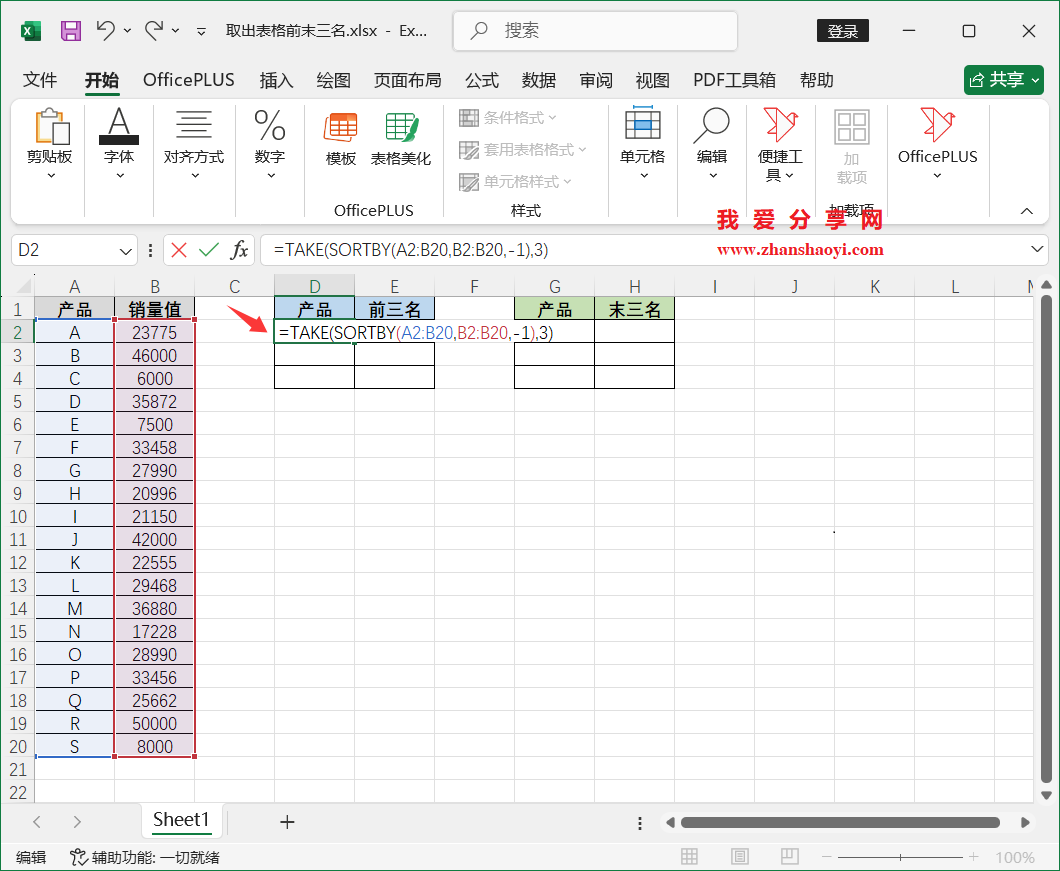Image resolution: width=1060 pixels, height=871 pixels.
Task: Open the 公式 ribbon tab
Action: point(481,80)
